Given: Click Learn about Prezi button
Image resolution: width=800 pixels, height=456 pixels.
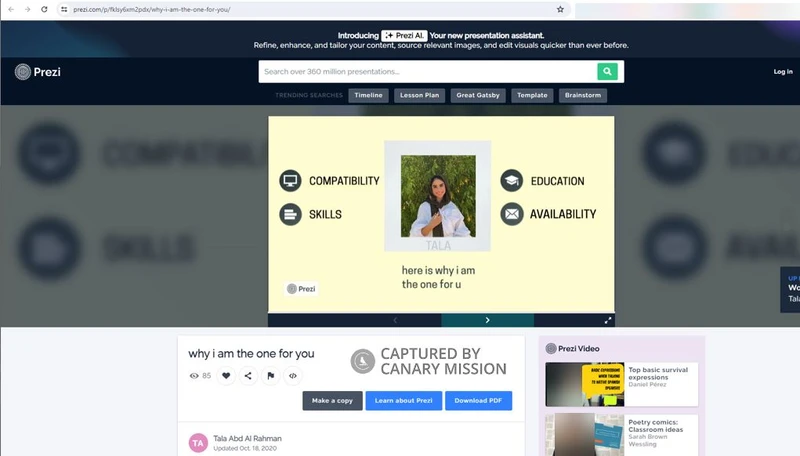Looking at the screenshot, I should tap(404, 400).
